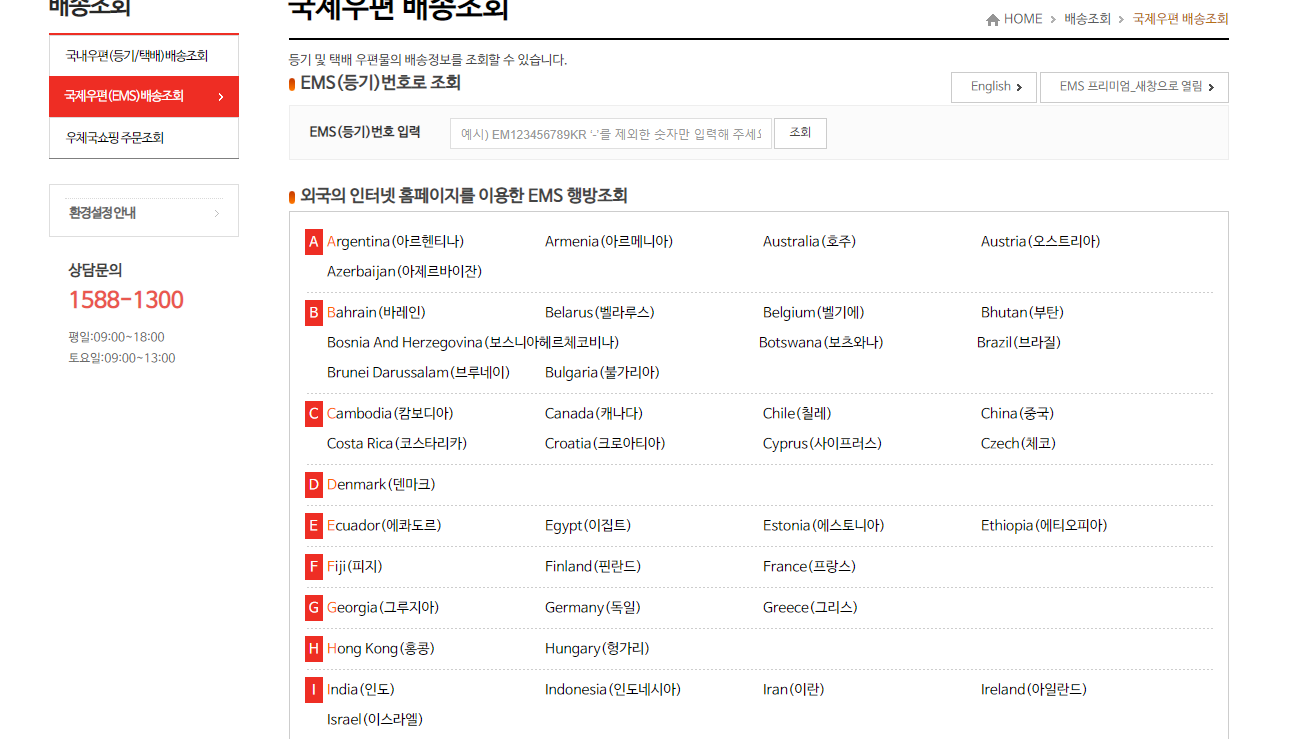
Task: Click the HOME house icon in breadcrumb
Action: tap(993, 20)
